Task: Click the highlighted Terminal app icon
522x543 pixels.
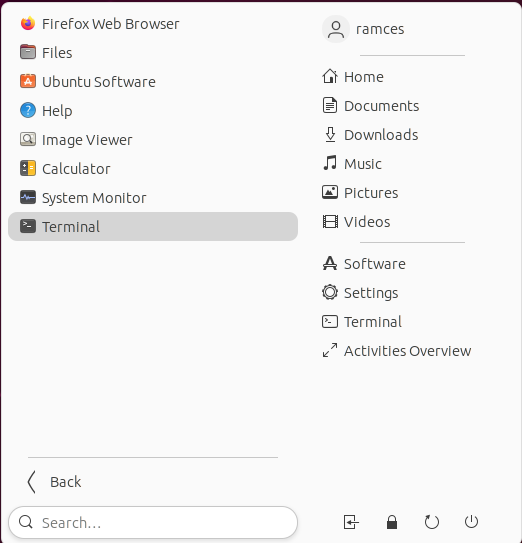Action: [x=28, y=226]
